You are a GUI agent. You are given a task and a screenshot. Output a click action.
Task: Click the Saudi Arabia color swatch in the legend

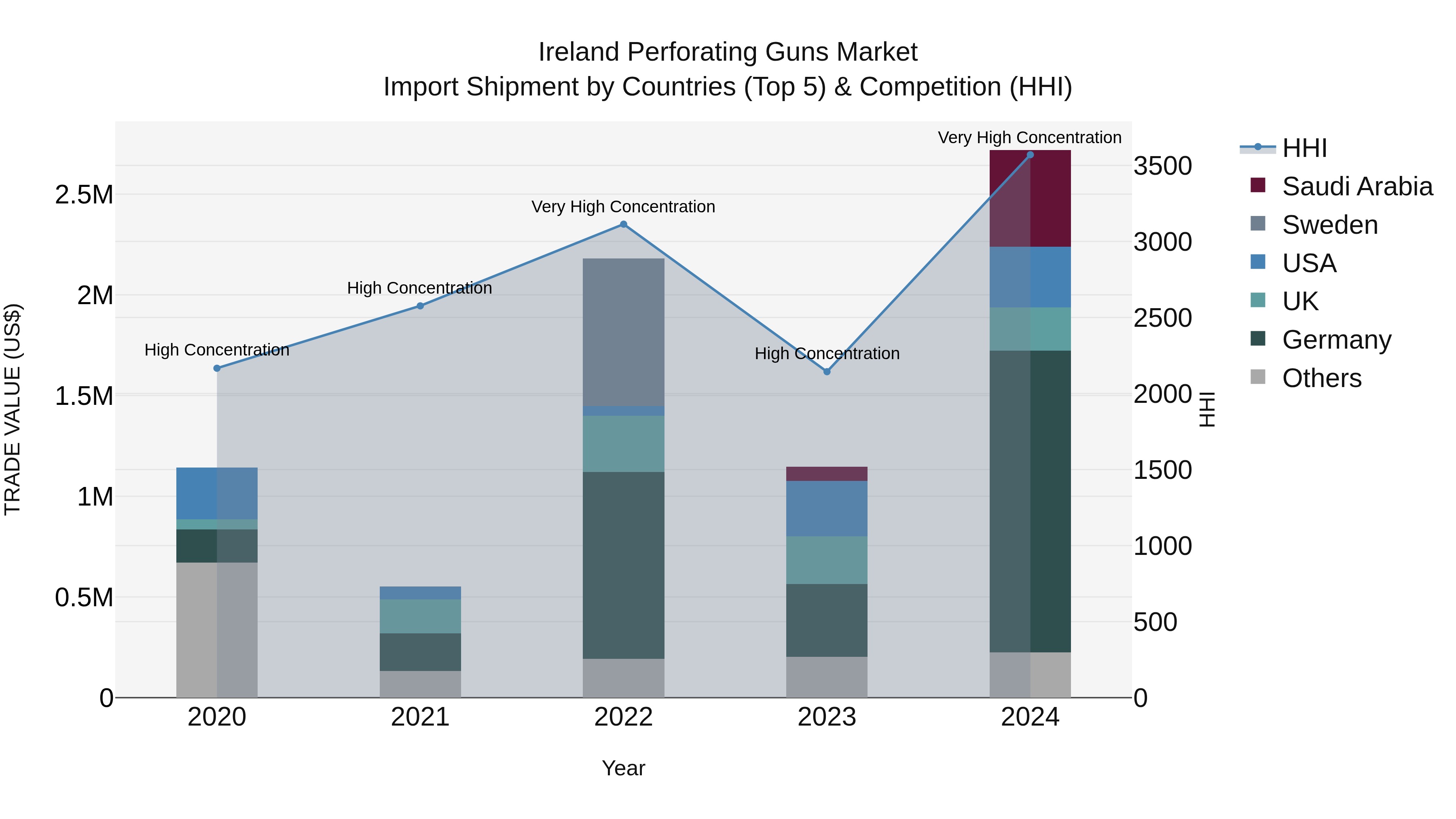tap(1258, 185)
